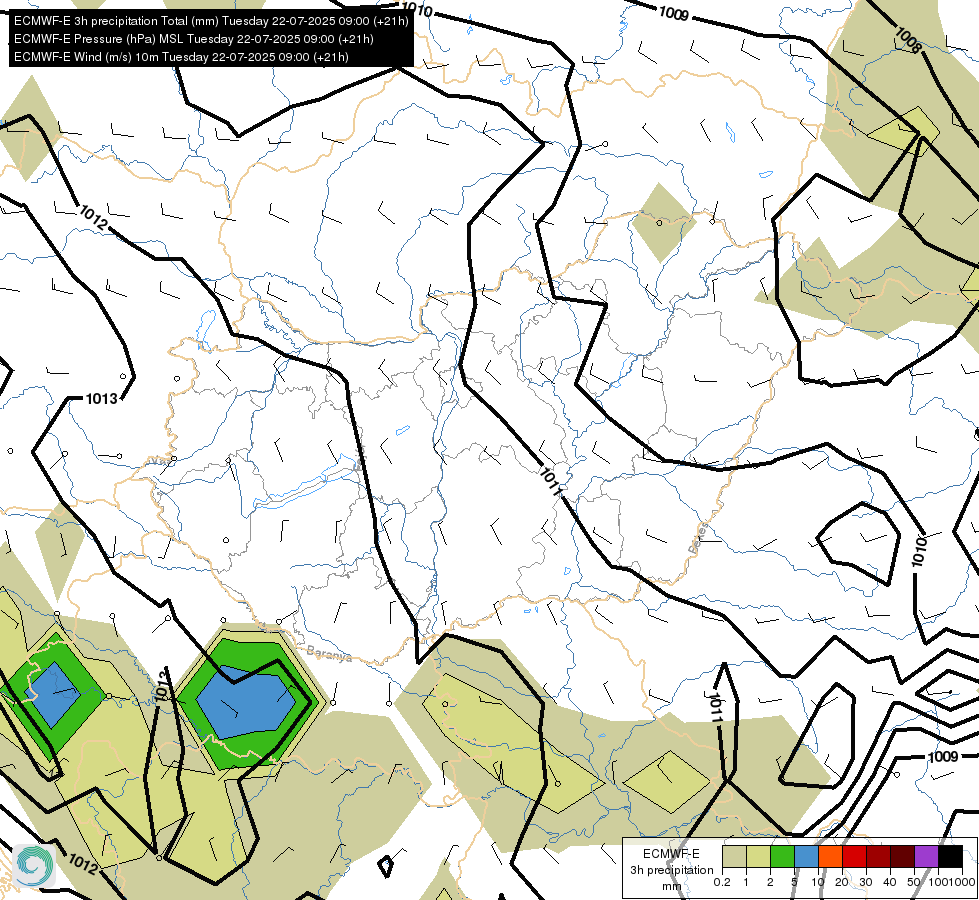This screenshot has height=900, width=979.
Task: Click the spiral weather logo icon
Action: point(33,865)
